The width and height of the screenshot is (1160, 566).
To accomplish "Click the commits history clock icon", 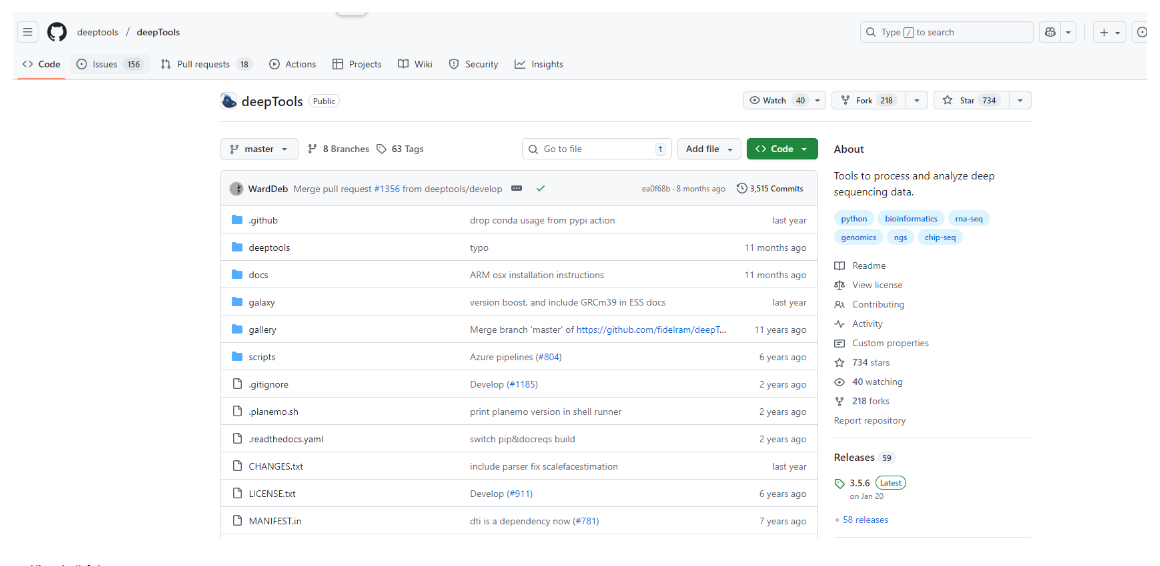I will [x=742, y=189].
